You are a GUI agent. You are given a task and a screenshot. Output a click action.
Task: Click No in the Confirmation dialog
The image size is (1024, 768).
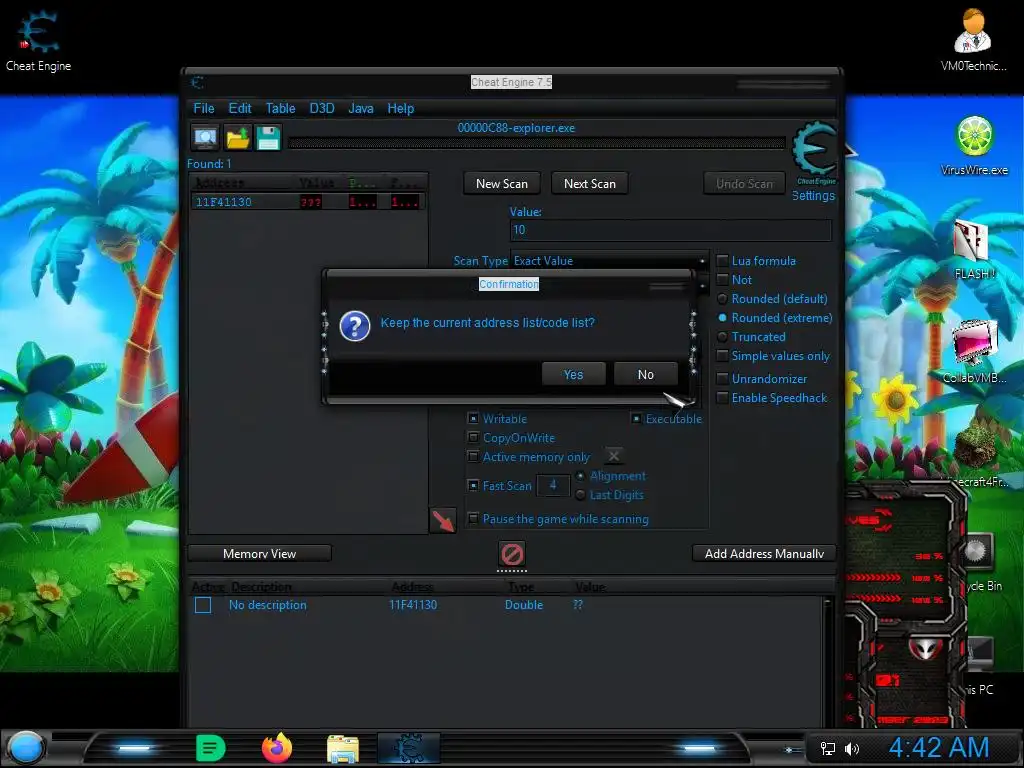pos(646,374)
